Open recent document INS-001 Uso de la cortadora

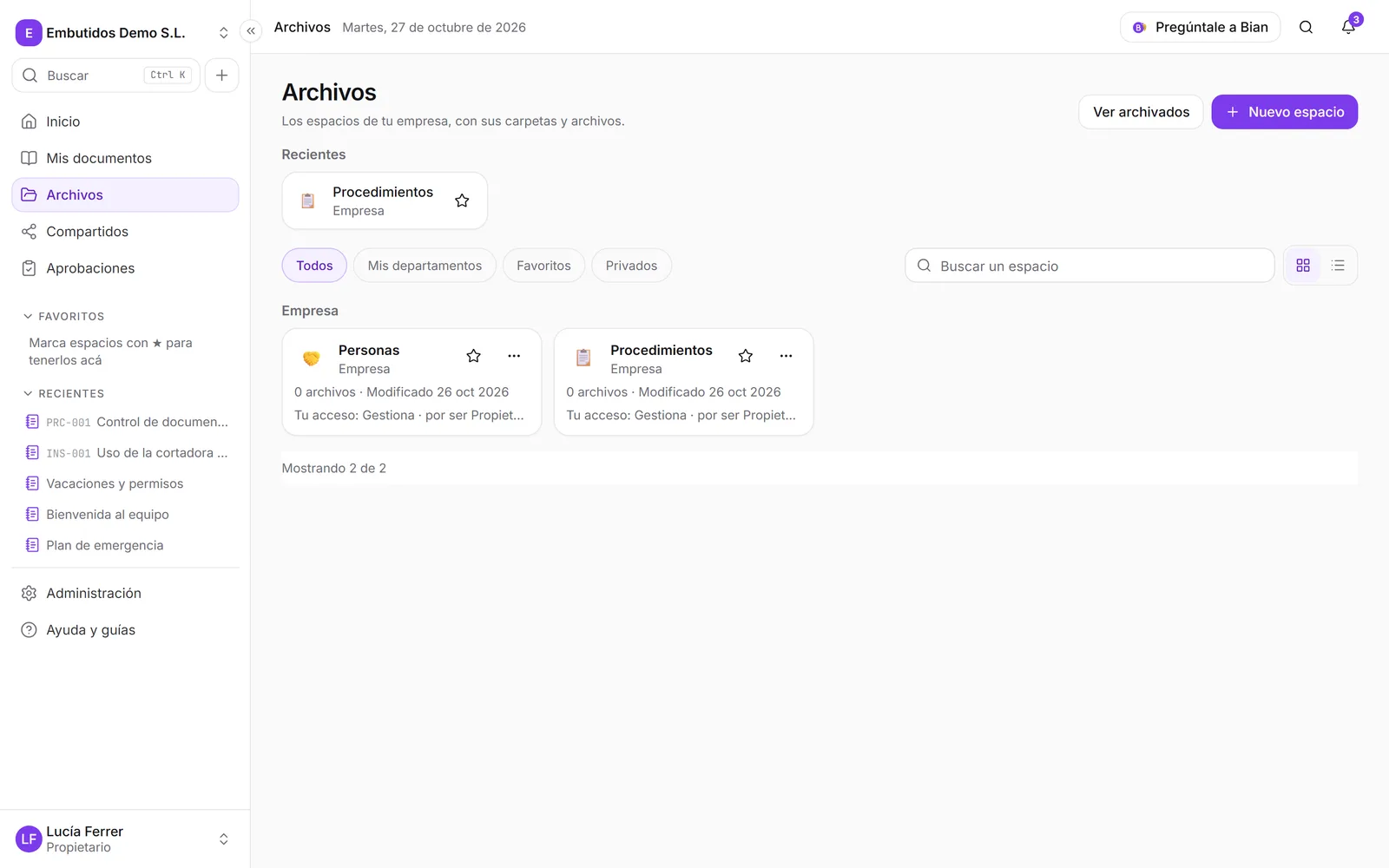[x=127, y=453]
